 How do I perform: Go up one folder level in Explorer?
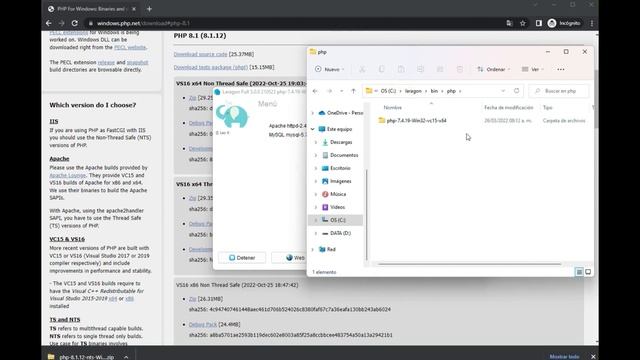(x=353, y=91)
